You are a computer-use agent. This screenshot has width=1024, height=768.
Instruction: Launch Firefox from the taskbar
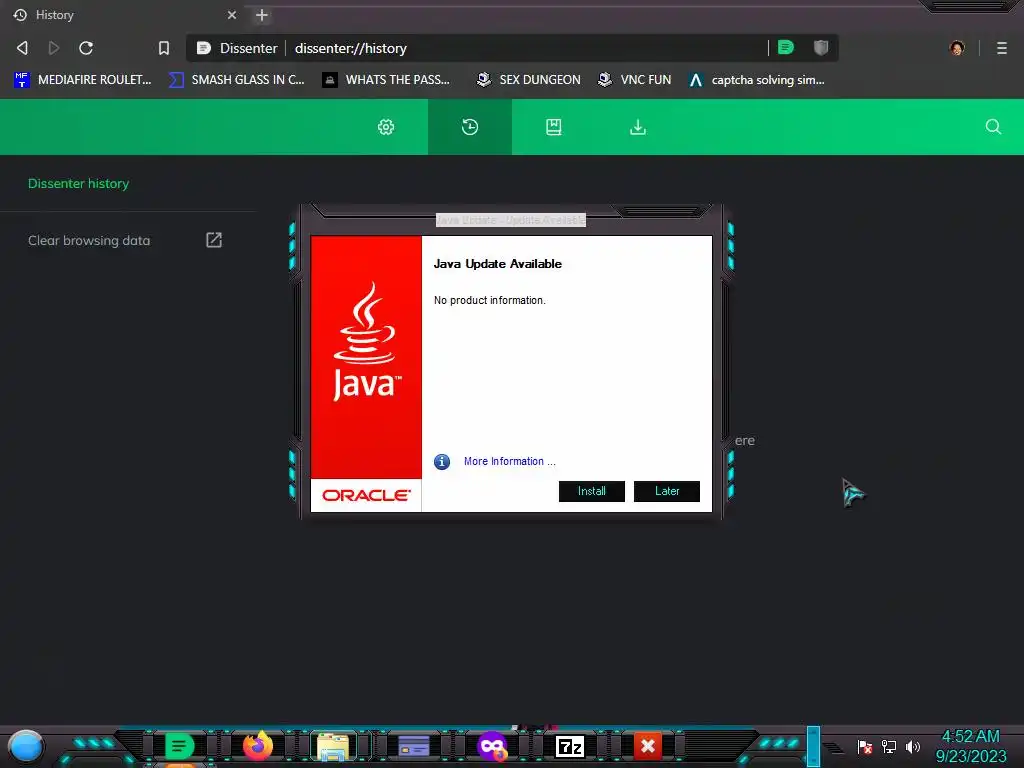click(x=258, y=746)
